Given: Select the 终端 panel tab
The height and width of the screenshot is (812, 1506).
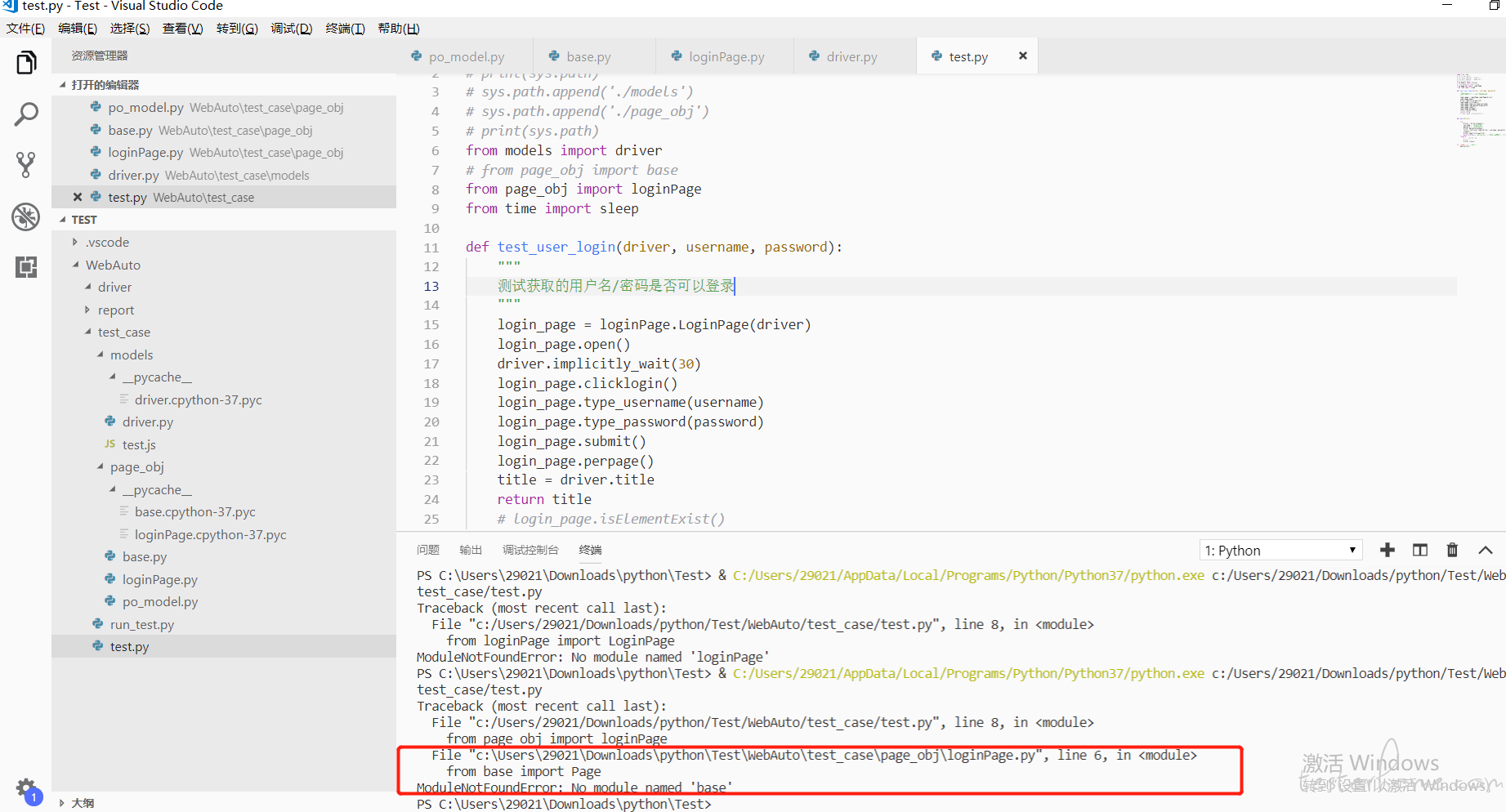Looking at the screenshot, I should click(590, 550).
